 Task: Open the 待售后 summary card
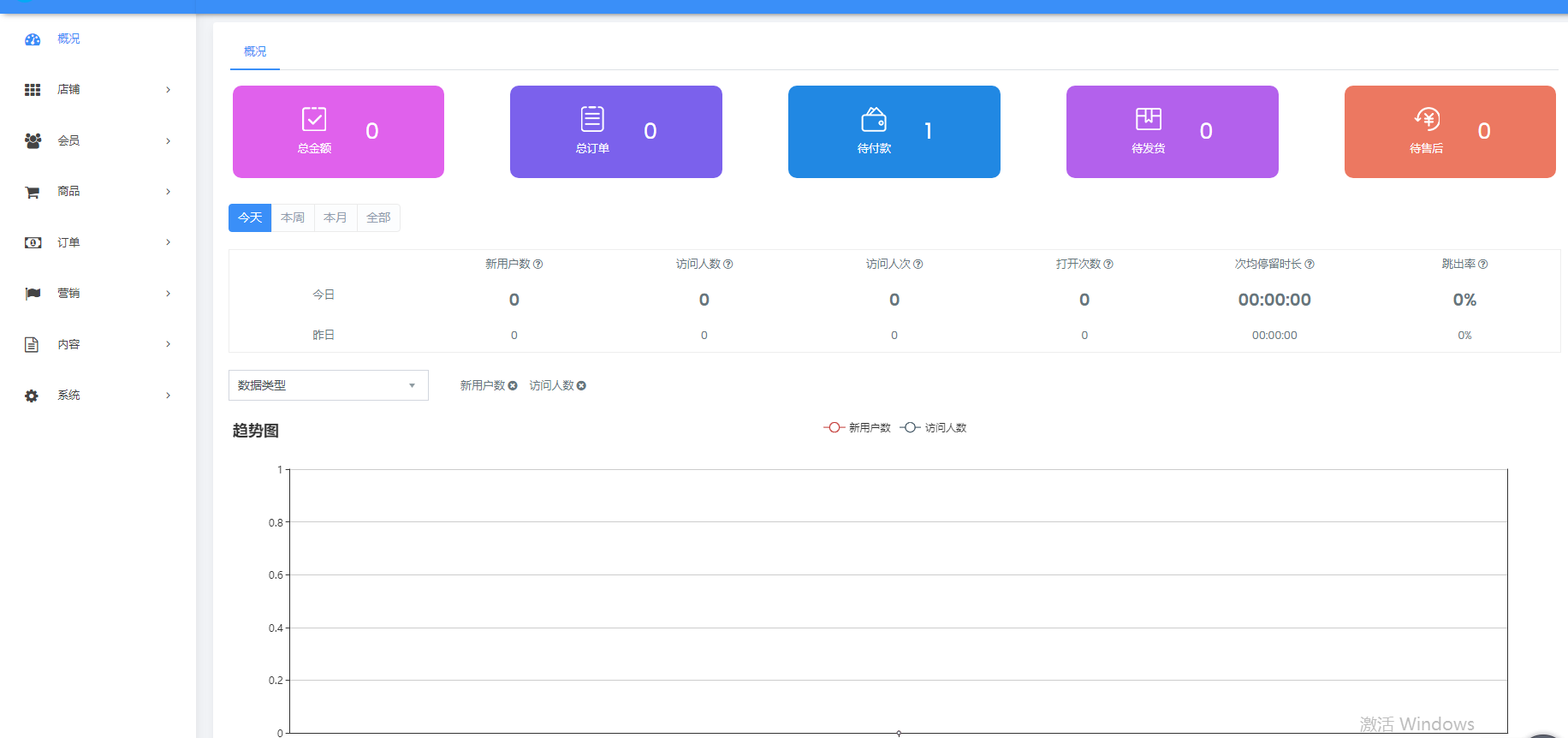point(1450,132)
